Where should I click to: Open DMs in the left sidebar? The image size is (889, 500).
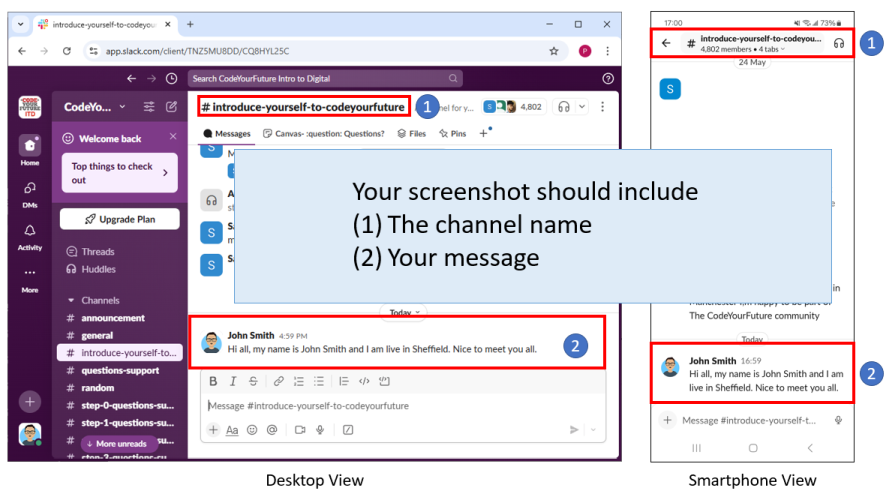tap(30, 193)
